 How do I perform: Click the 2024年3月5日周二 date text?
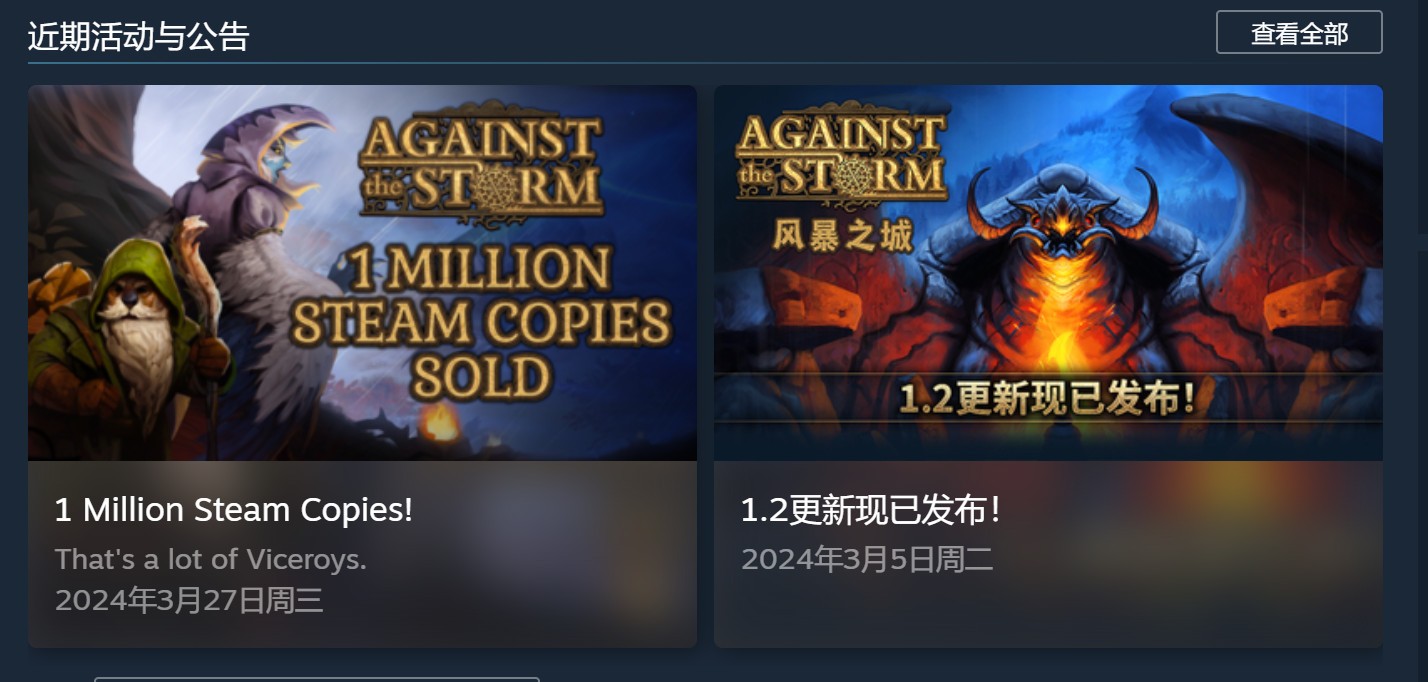coord(867,559)
